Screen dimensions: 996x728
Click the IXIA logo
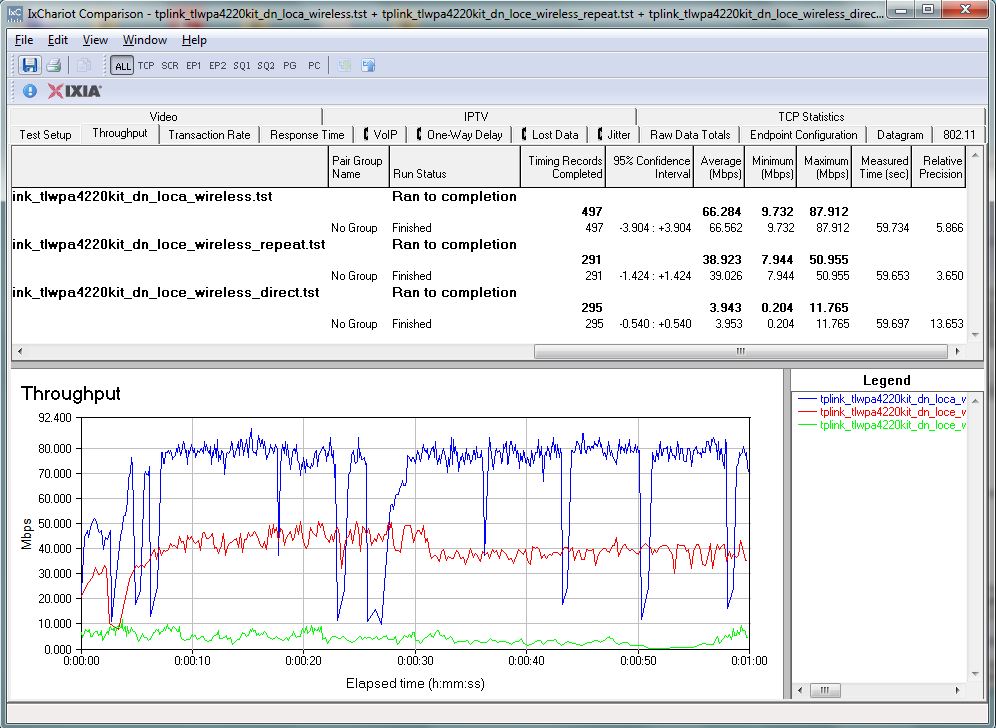pyautogui.click(x=74, y=91)
